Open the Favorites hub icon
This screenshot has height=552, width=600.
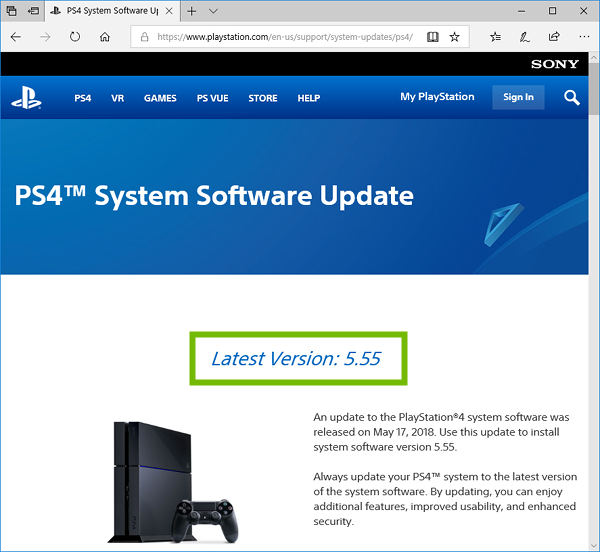[496, 37]
